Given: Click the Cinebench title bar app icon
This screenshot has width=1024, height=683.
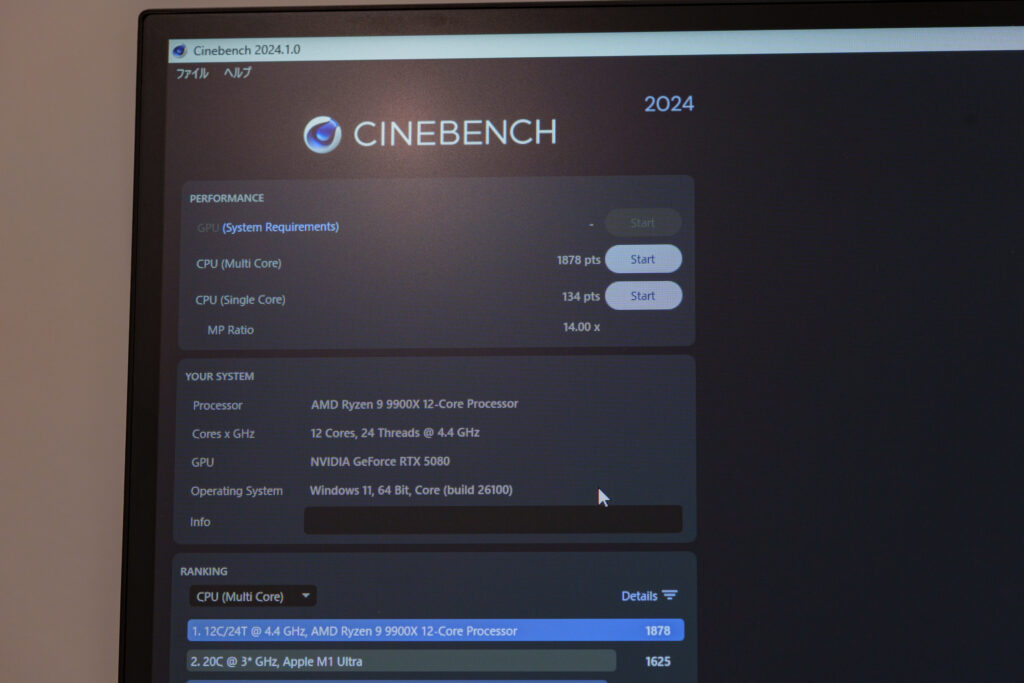Looking at the screenshot, I should point(180,50).
